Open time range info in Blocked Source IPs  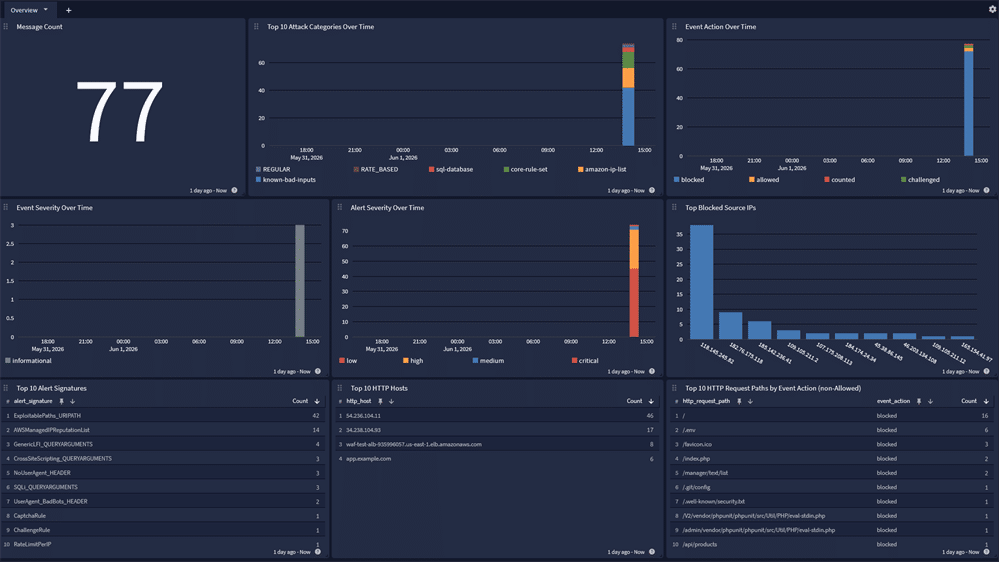click(986, 371)
